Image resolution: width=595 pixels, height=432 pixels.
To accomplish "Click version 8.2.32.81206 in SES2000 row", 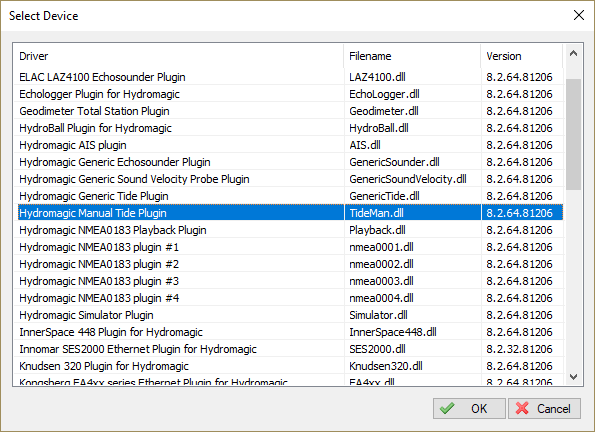I will coord(519,349).
